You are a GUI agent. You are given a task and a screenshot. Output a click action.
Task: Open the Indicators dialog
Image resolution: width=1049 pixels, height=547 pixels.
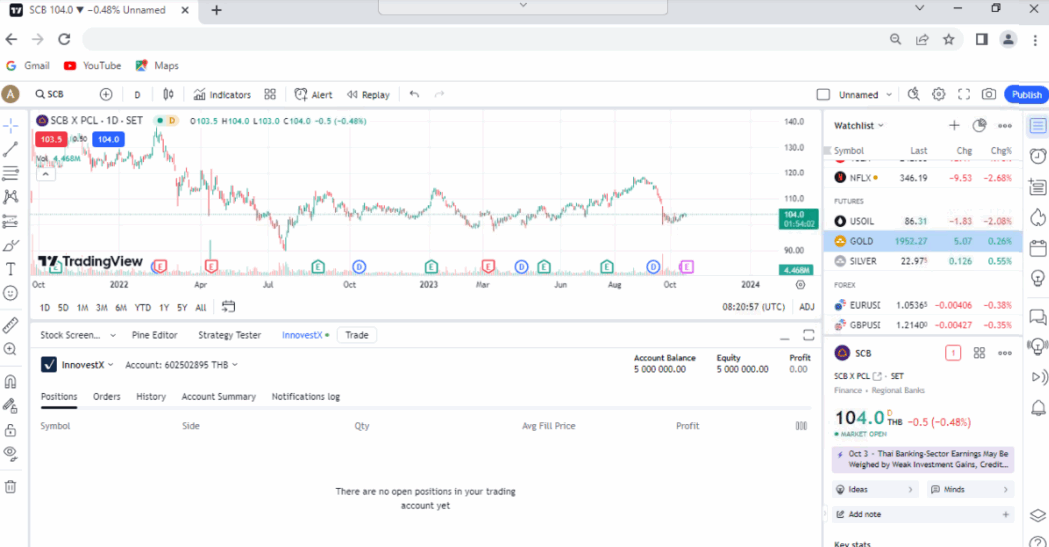pyautogui.click(x=222, y=94)
